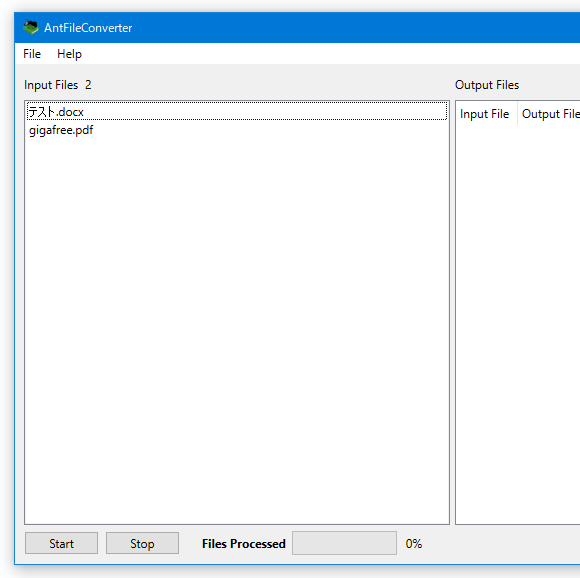Click the Files Processed progress bar
Image resolution: width=580 pixels, height=578 pixels.
344,543
